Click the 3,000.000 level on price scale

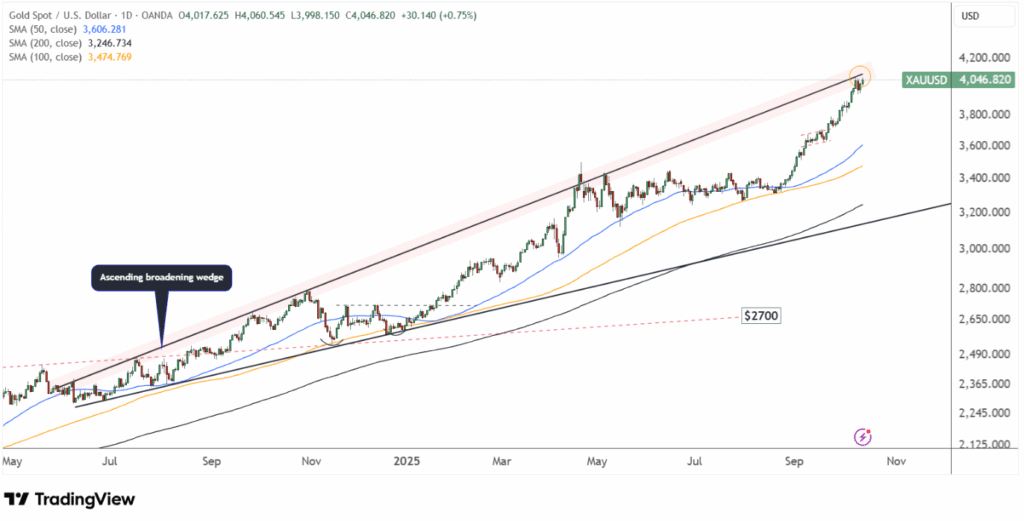click(x=980, y=248)
